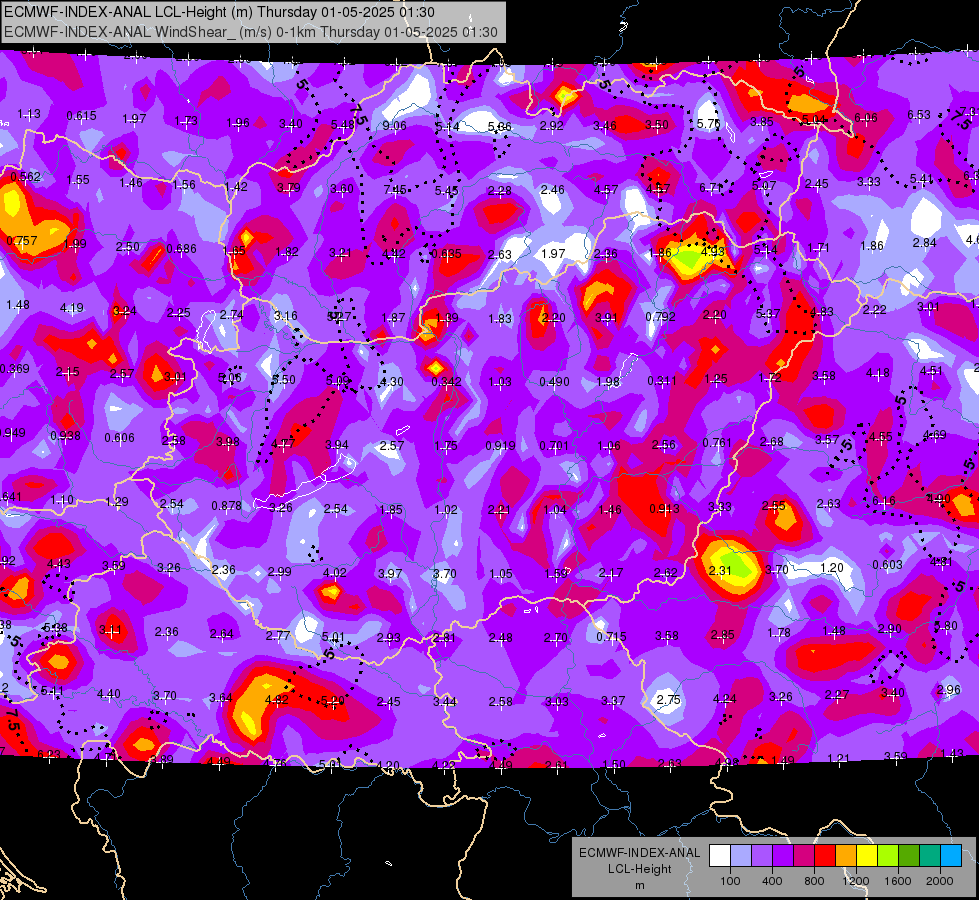
Task: Click the 2.75 wind shear value
Action: click(x=669, y=700)
